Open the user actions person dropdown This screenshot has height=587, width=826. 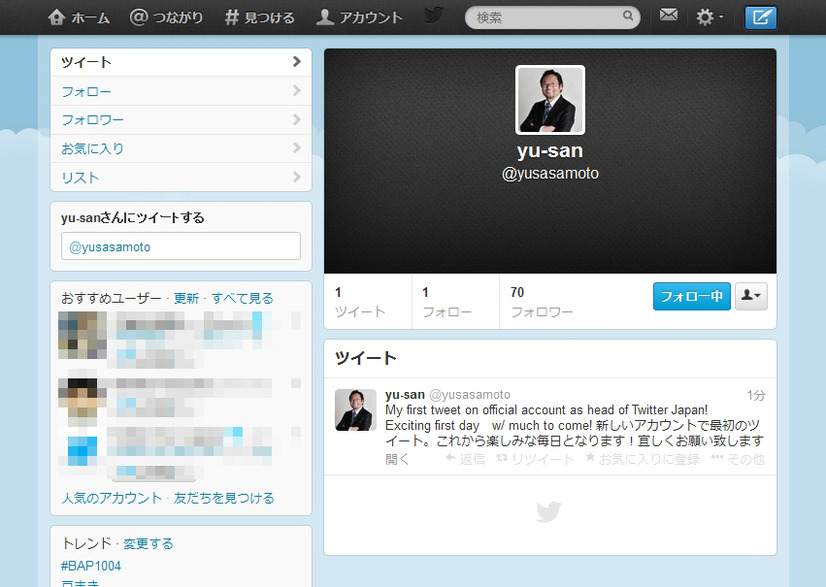(x=751, y=296)
